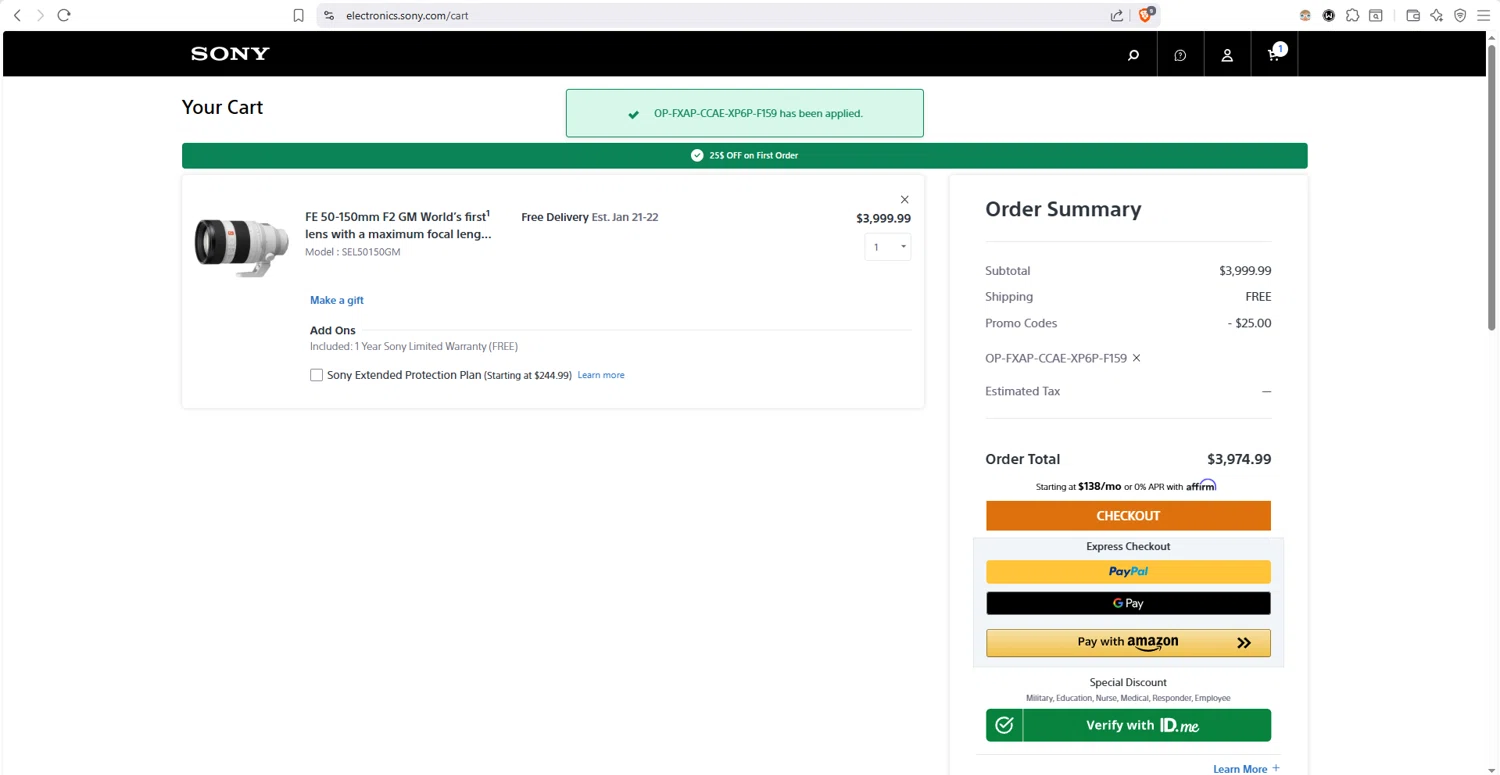Open the browser main menu
The height and width of the screenshot is (775, 1500).
tap(1483, 15)
